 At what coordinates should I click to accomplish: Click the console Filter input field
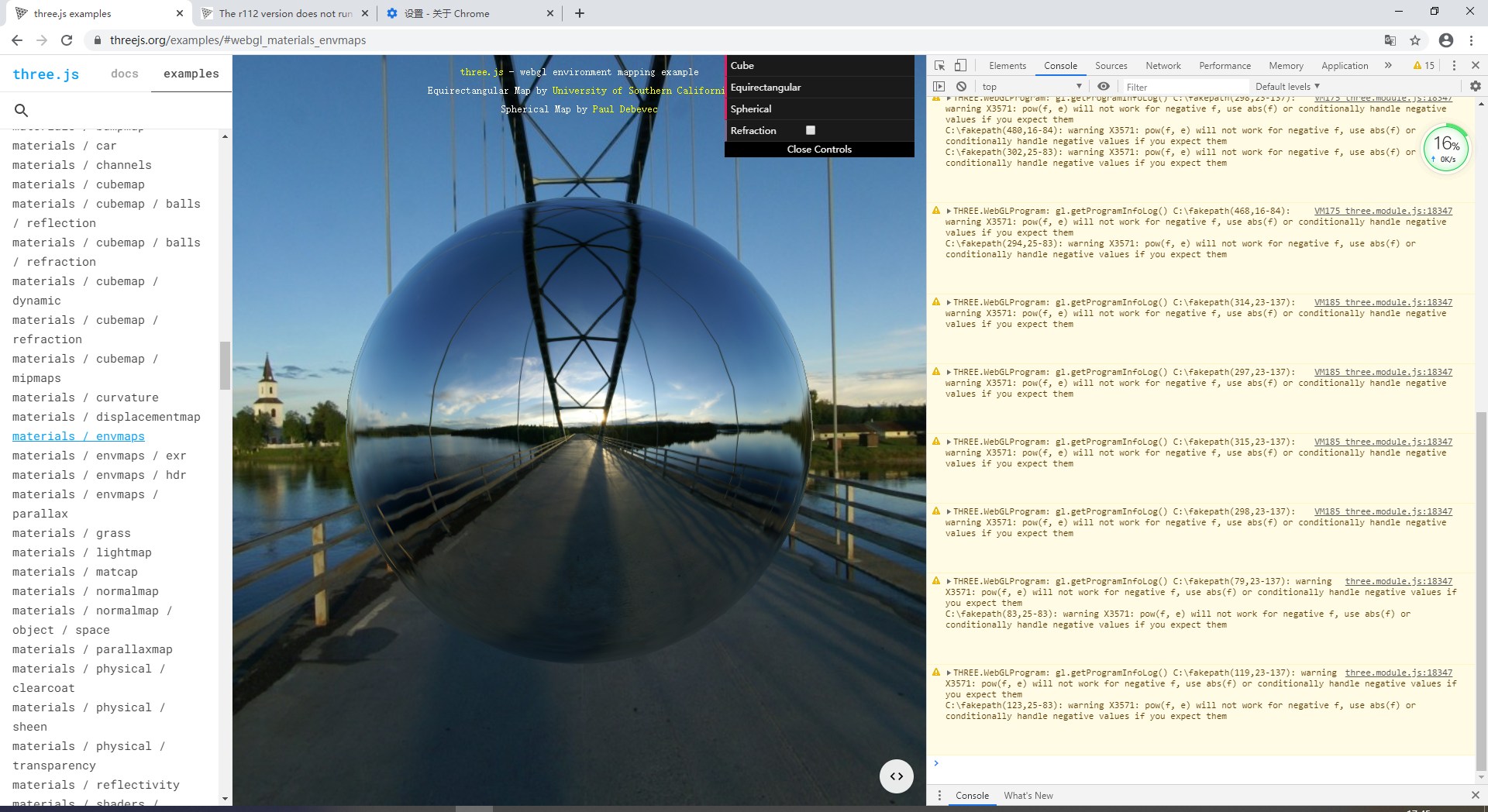coord(1184,87)
